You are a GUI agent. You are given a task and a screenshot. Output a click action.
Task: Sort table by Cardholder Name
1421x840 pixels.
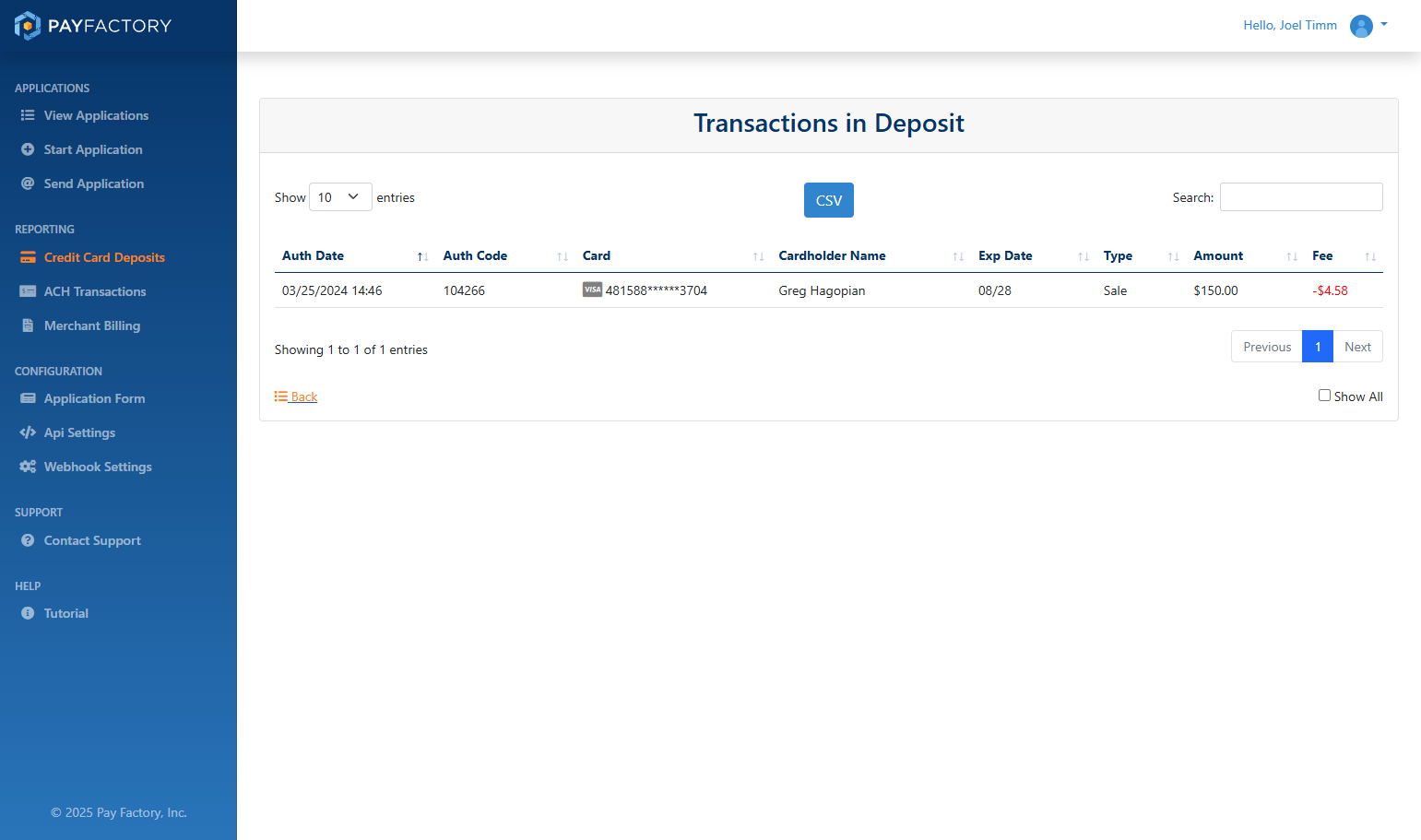[x=870, y=255]
